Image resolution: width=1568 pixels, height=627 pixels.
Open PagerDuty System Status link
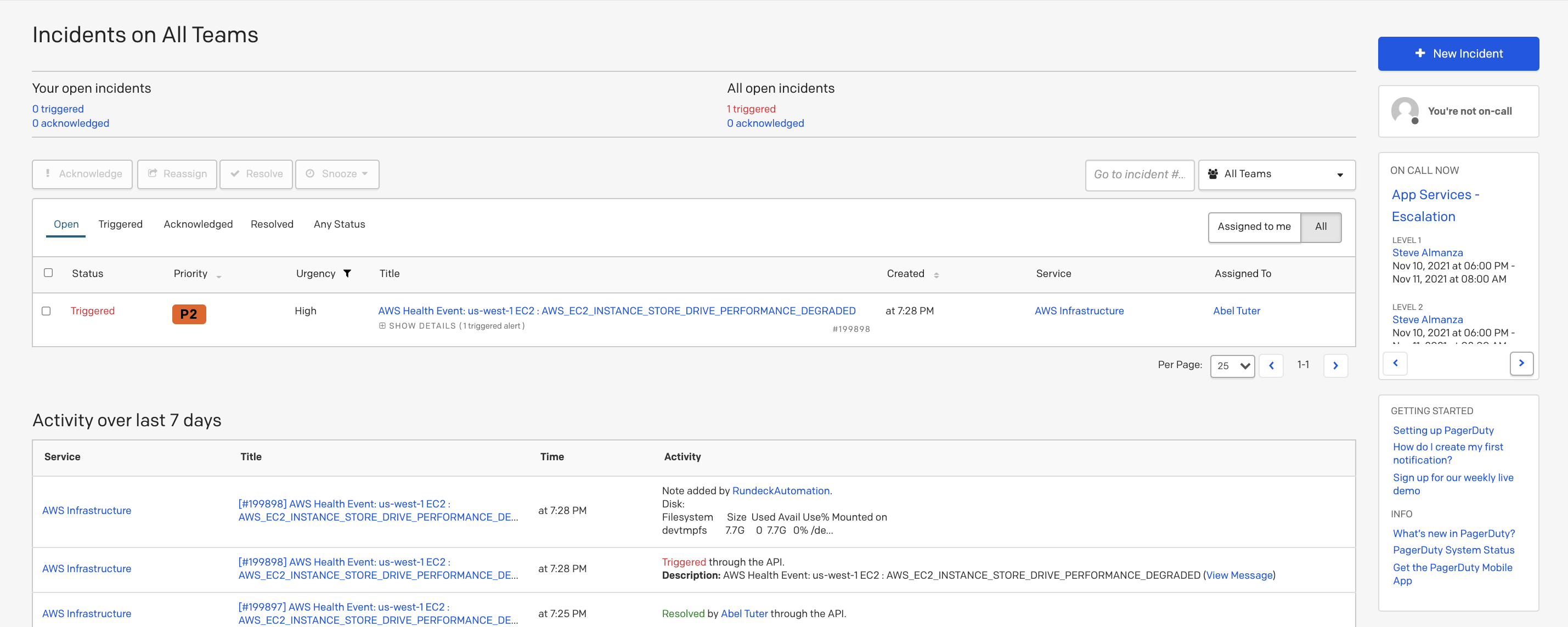[1453, 550]
